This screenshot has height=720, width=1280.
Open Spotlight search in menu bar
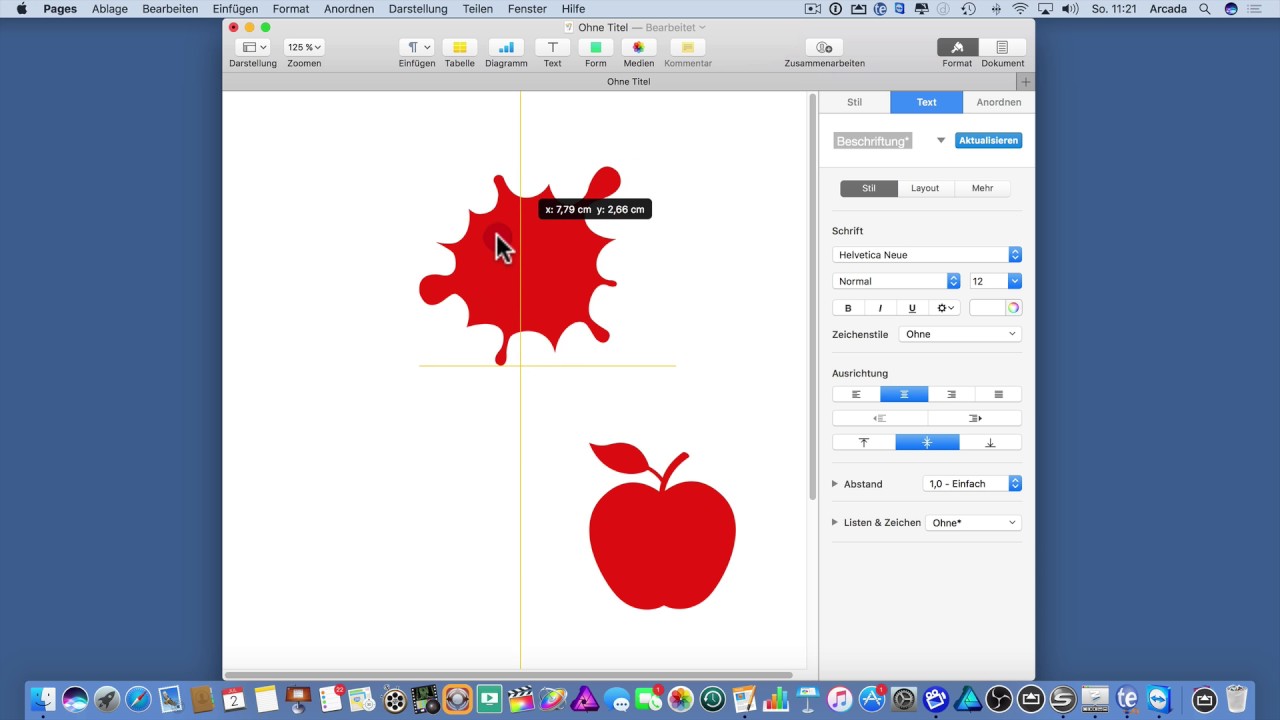tap(1204, 9)
